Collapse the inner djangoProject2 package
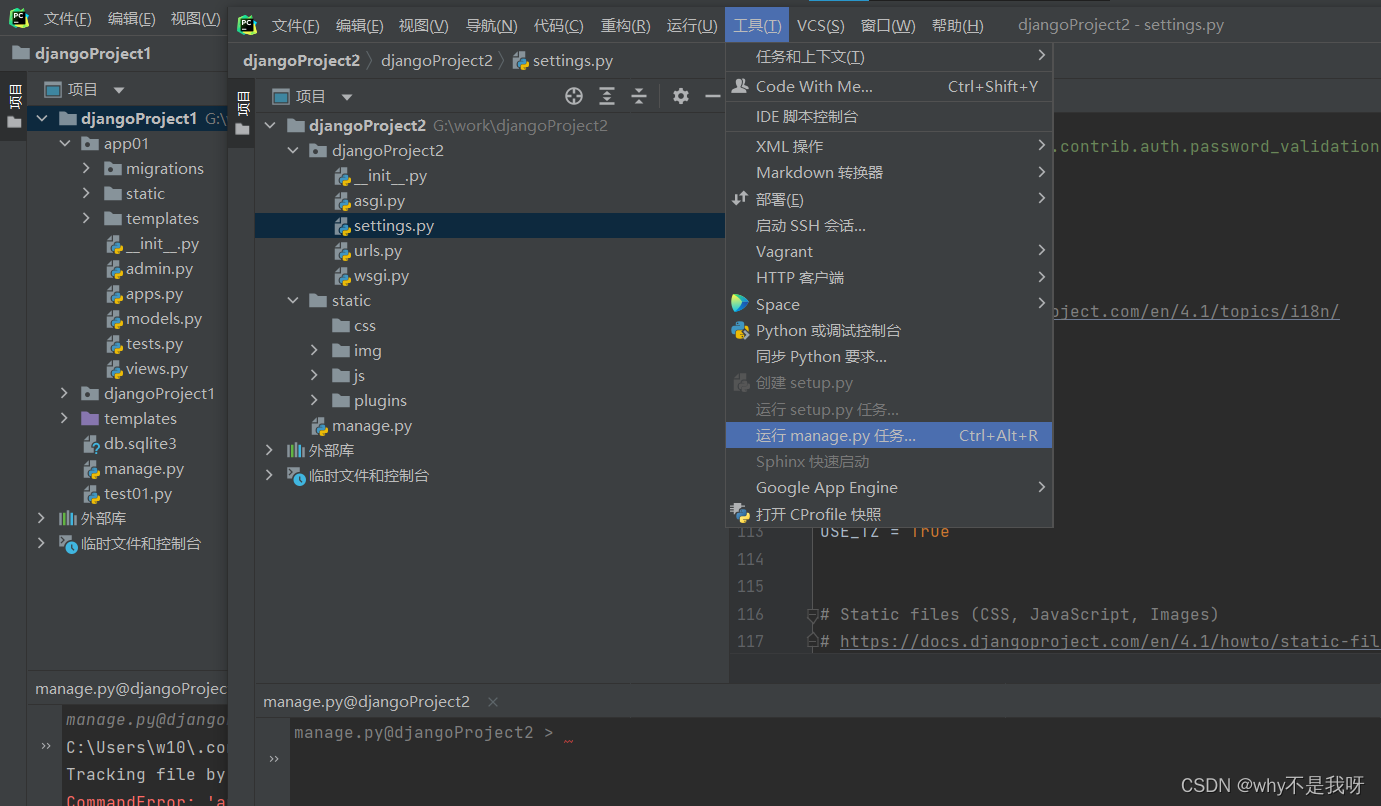Image resolution: width=1381 pixels, height=806 pixels. 292,151
